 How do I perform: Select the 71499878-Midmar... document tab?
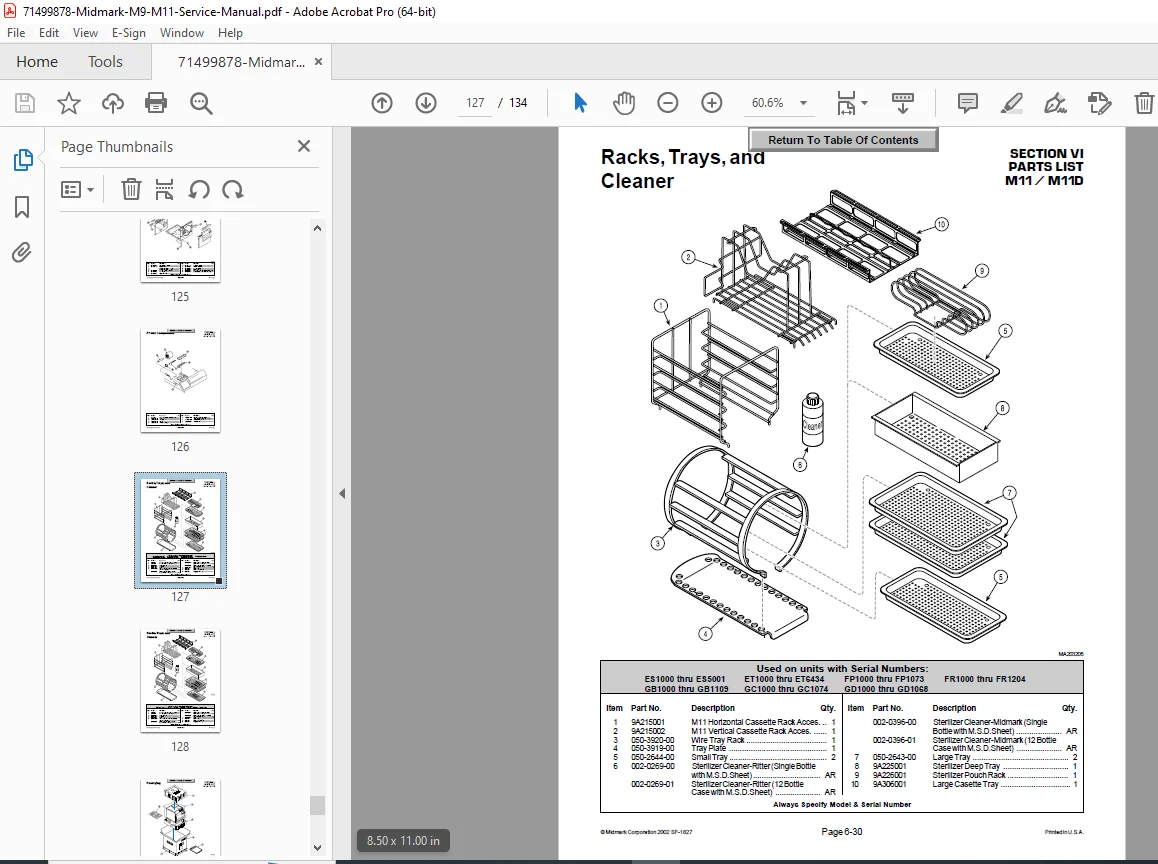click(x=241, y=62)
